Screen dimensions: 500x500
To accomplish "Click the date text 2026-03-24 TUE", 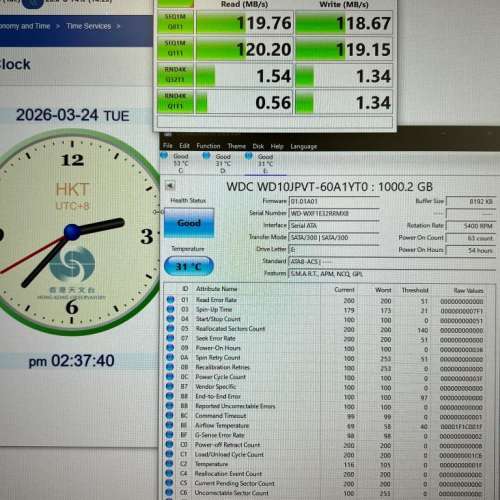I will point(72,115).
